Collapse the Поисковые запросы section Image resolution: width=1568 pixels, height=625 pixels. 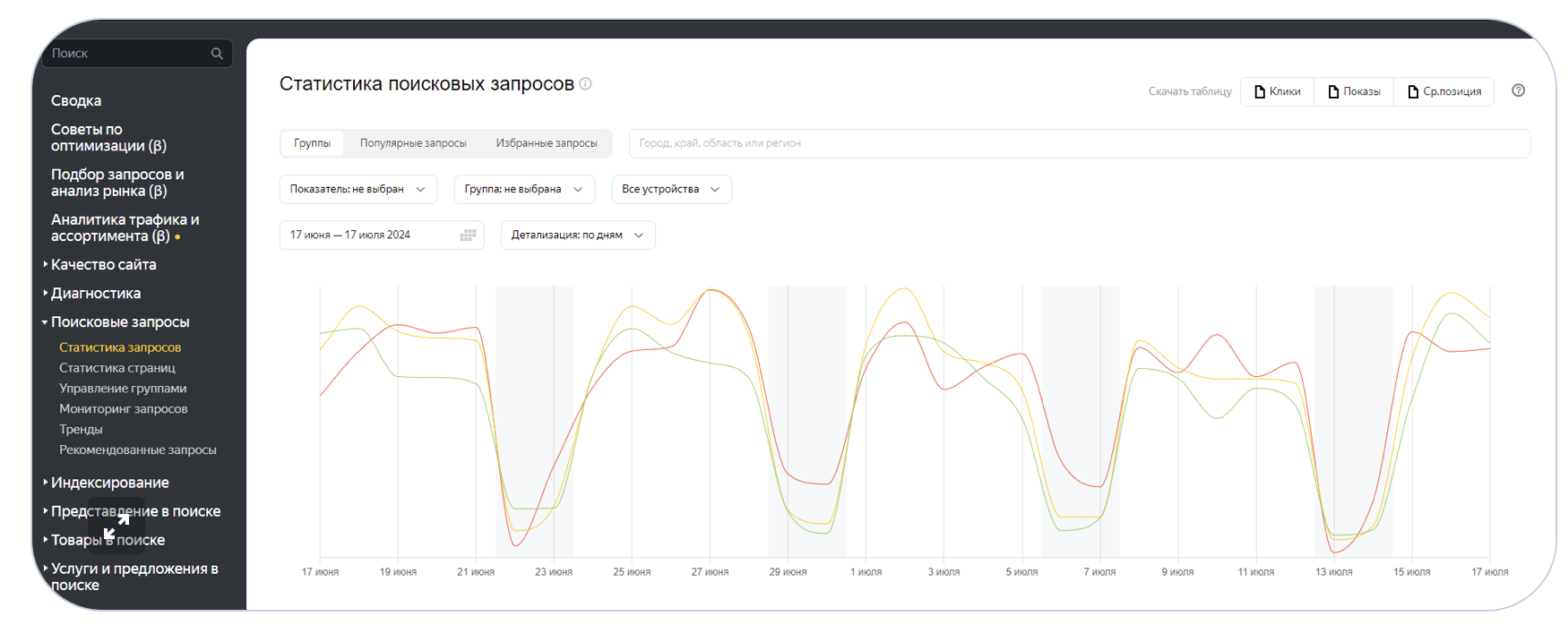pyautogui.click(x=119, y=322)
